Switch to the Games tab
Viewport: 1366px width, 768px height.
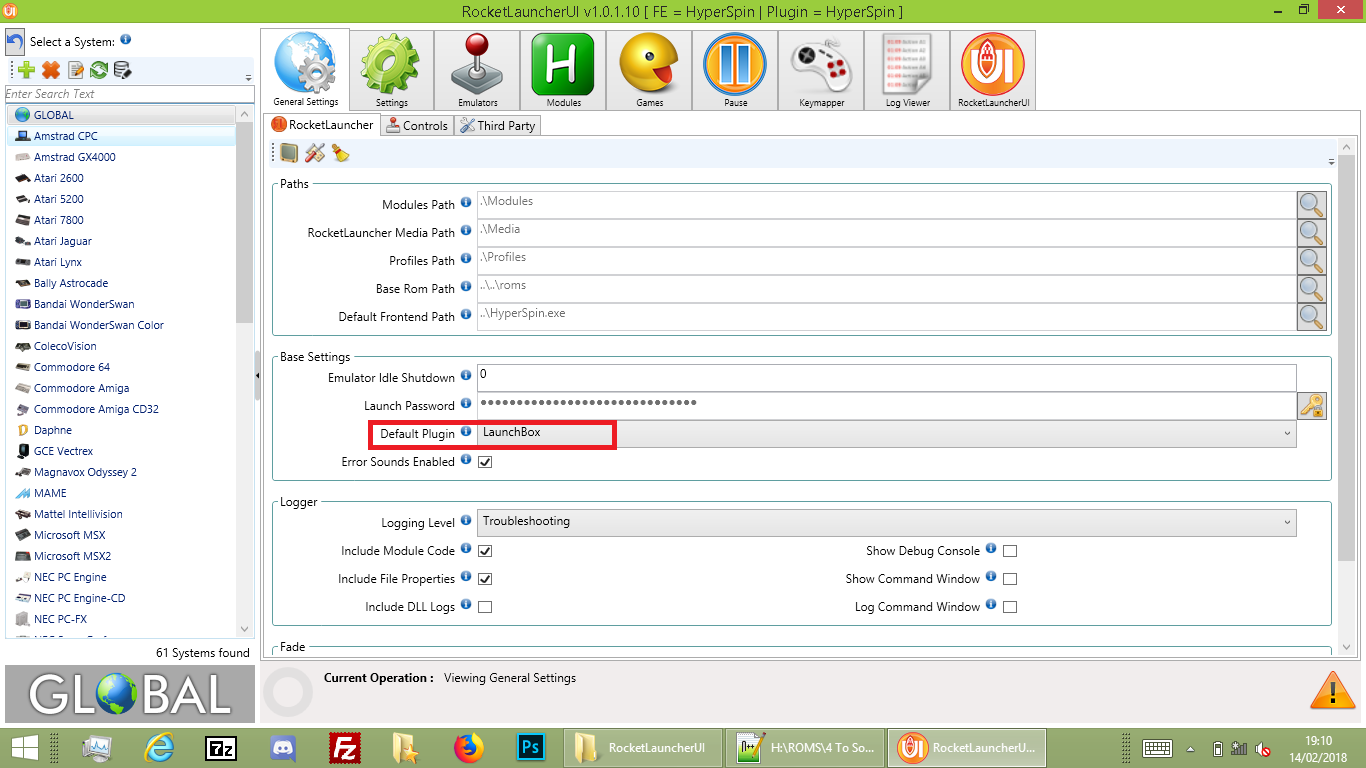tap(650, 70)
